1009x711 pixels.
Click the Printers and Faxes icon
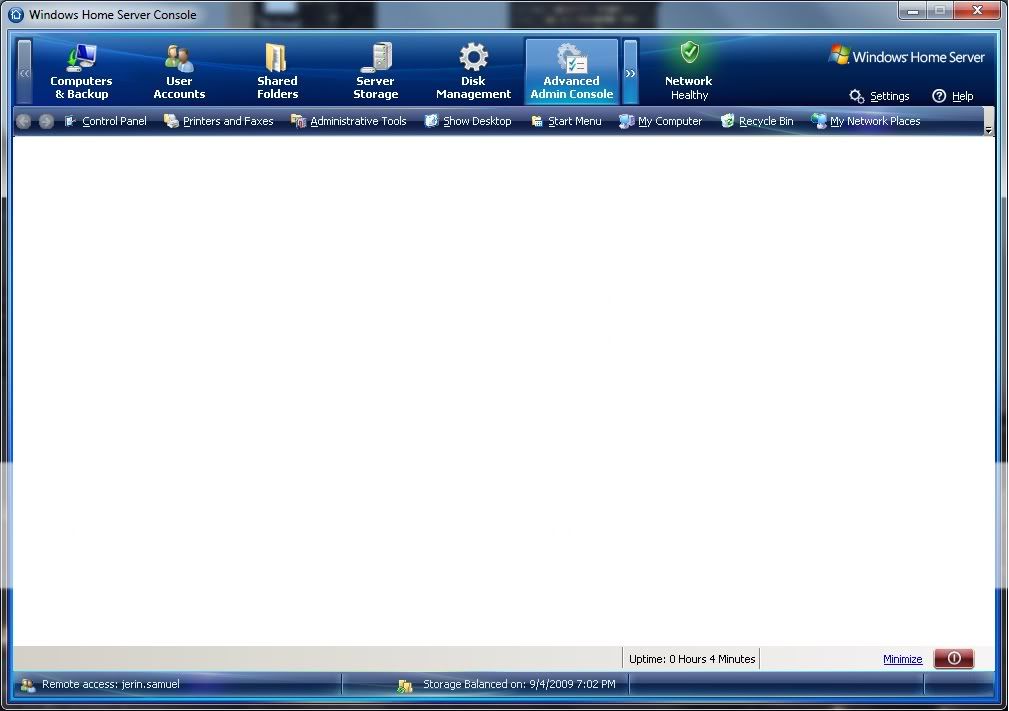(171, 122)
